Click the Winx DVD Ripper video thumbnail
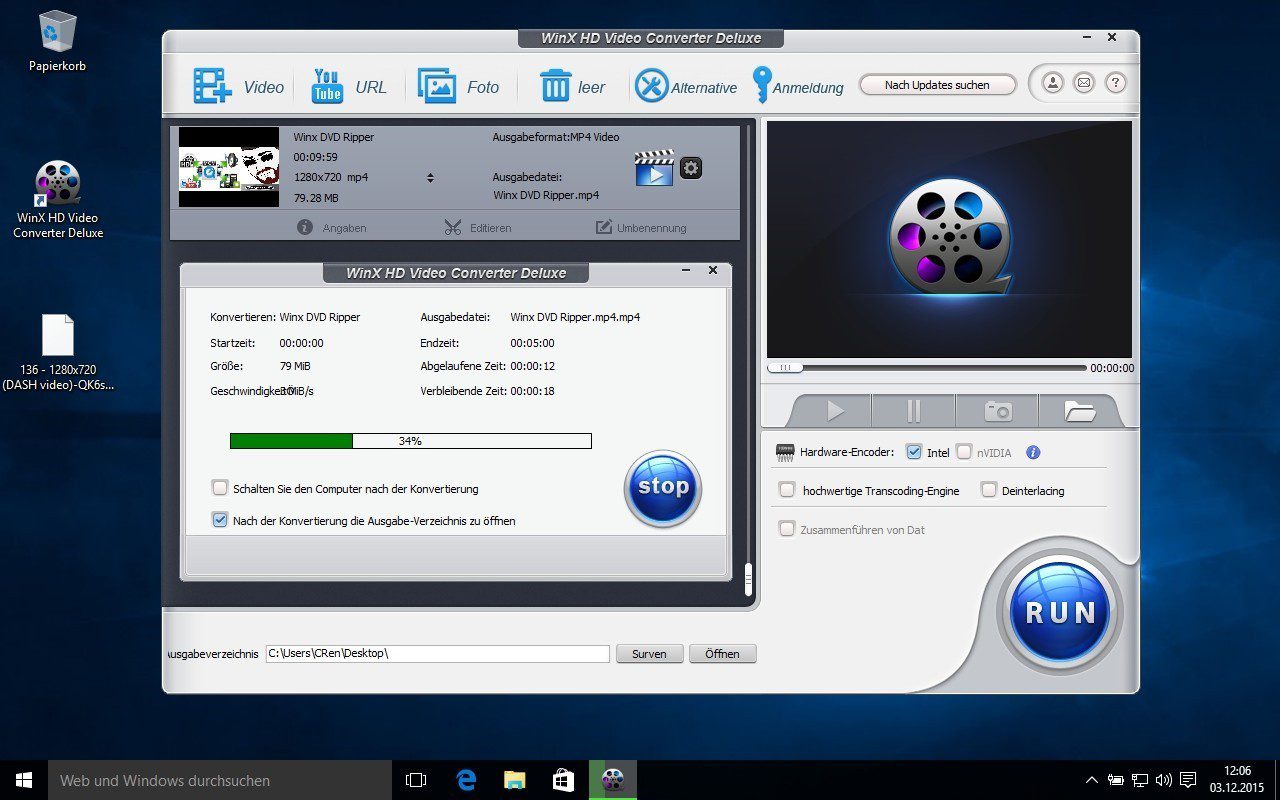 (x=229, y=166)
